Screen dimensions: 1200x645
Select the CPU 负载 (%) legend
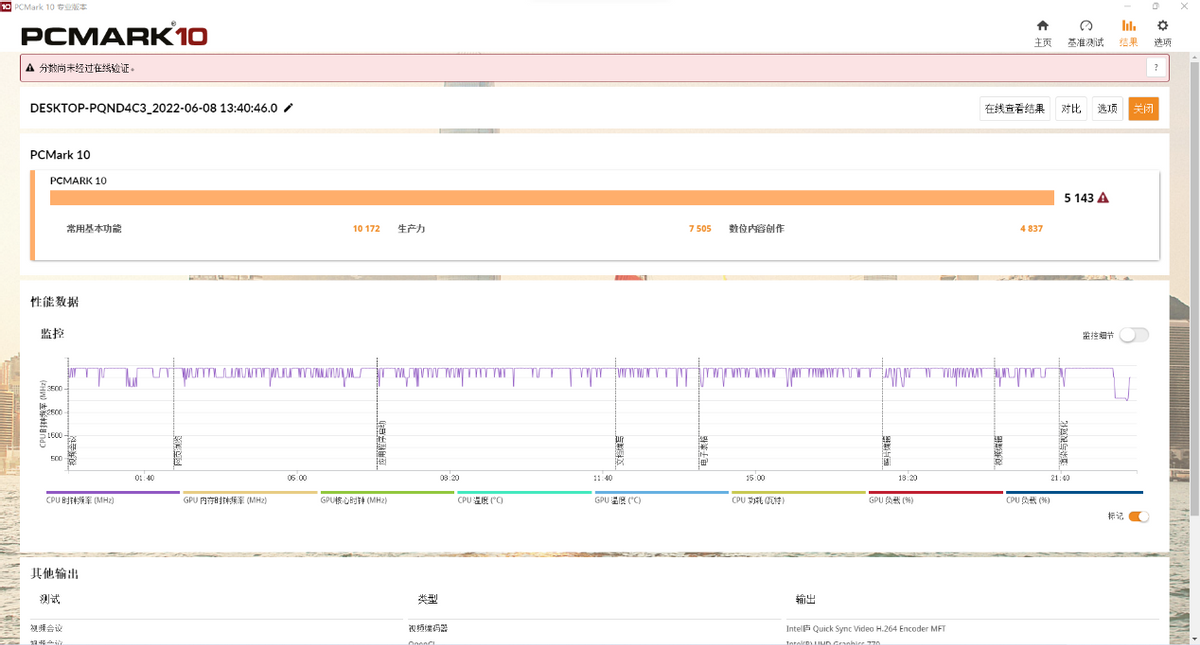click(1029, 499)
